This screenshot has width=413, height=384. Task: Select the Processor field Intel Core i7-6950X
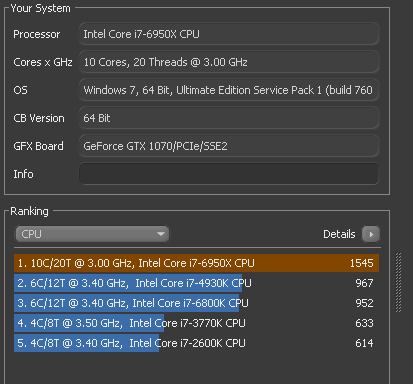pos(229,34)
